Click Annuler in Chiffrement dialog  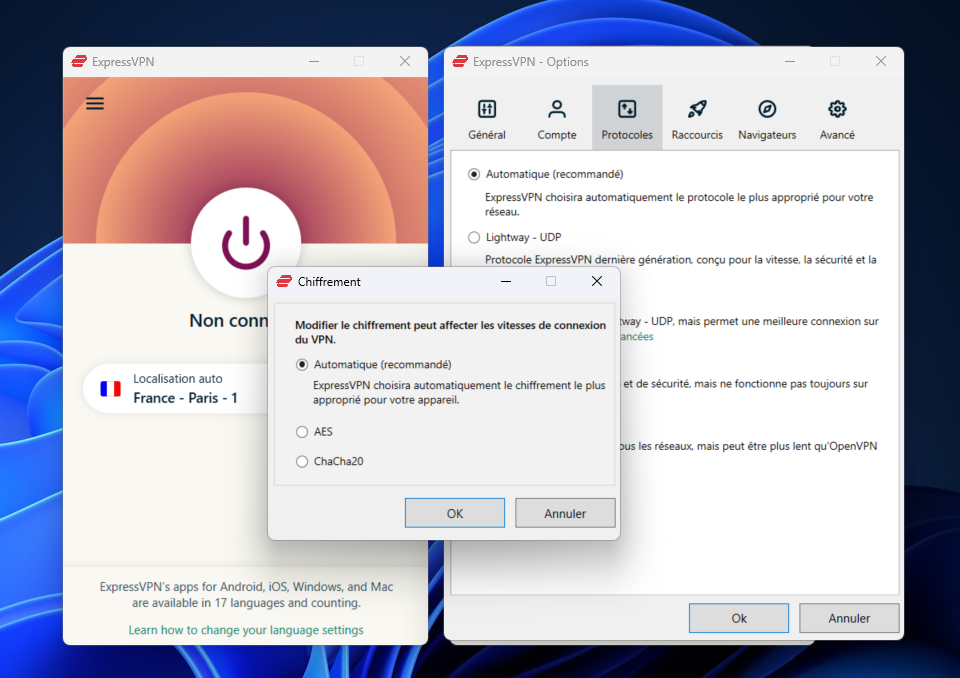click(565, 513)
